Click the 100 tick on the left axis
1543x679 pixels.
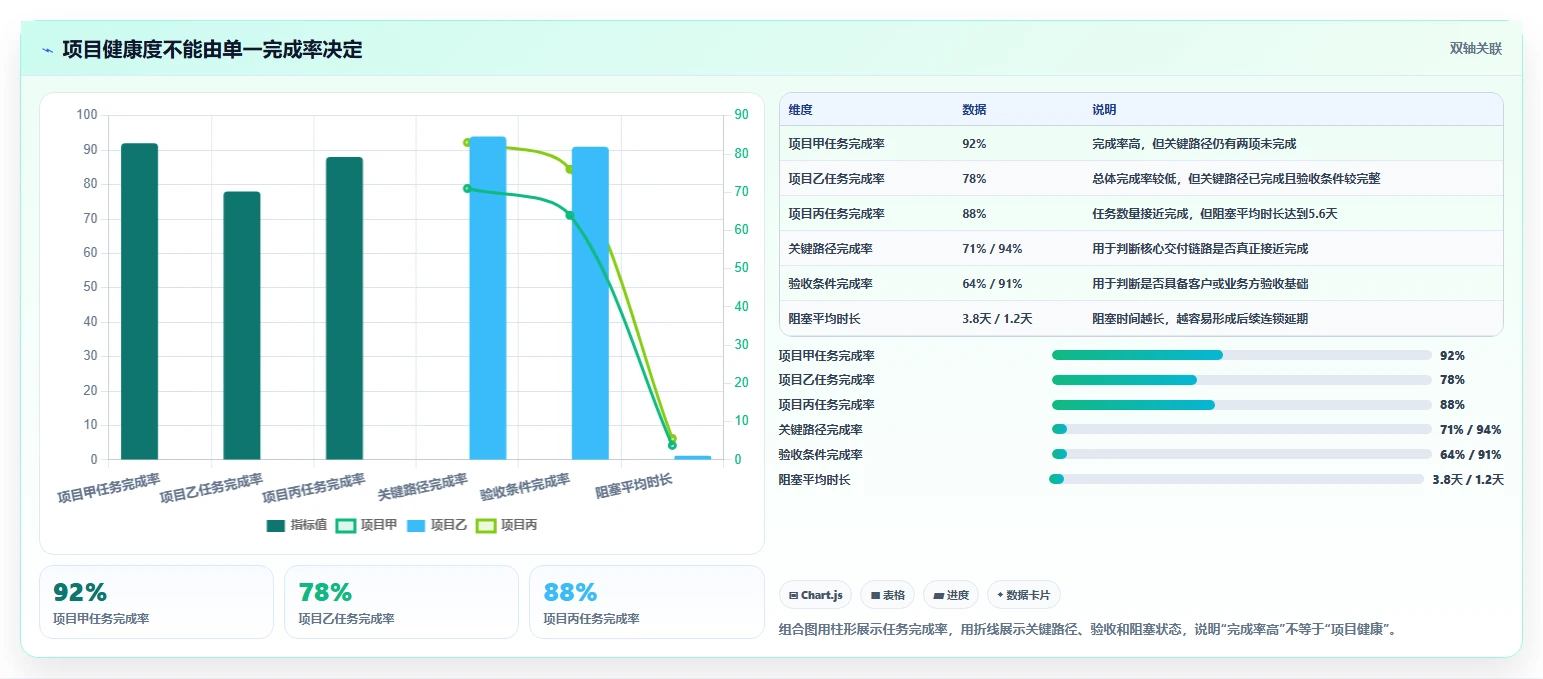coord(87,115)
